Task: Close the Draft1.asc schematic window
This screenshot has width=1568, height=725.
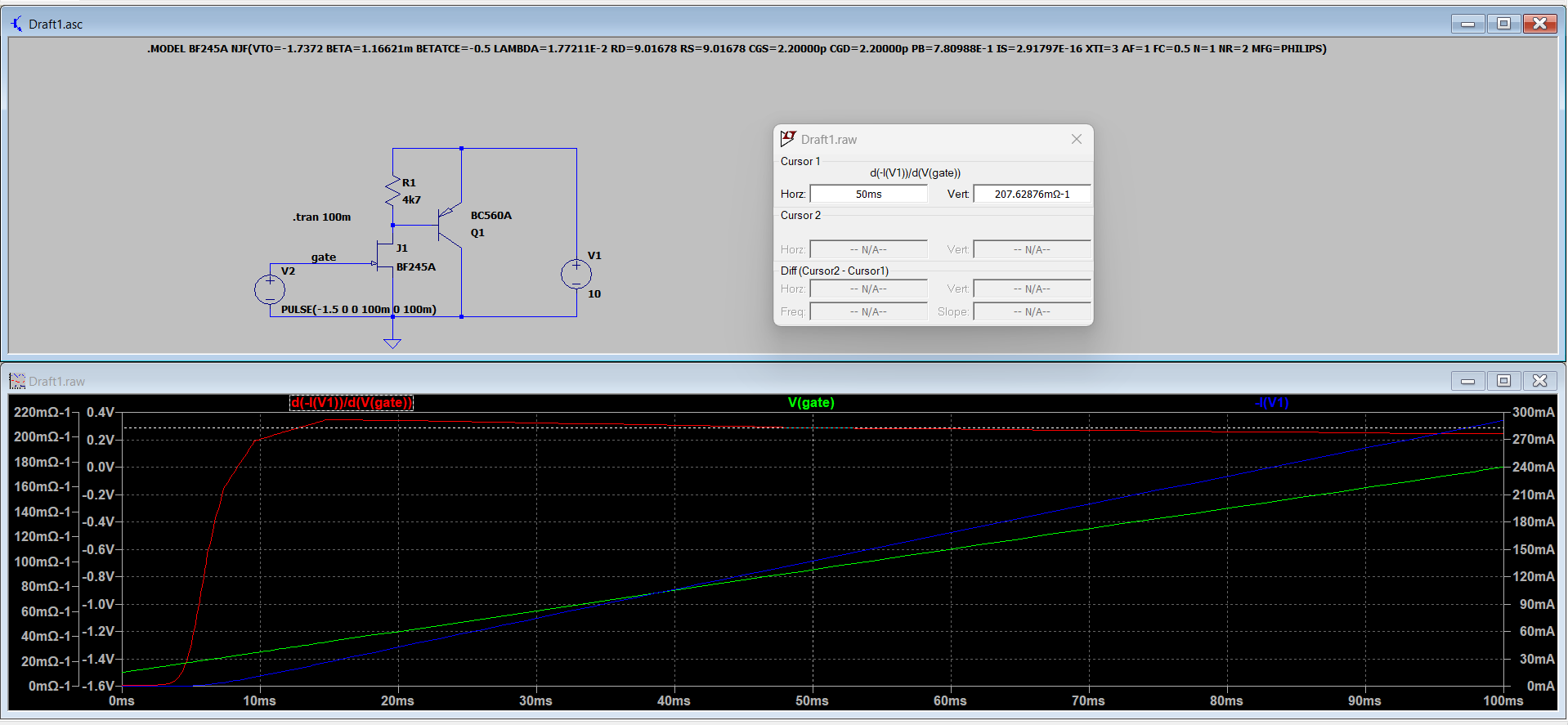Action: 1539,24
